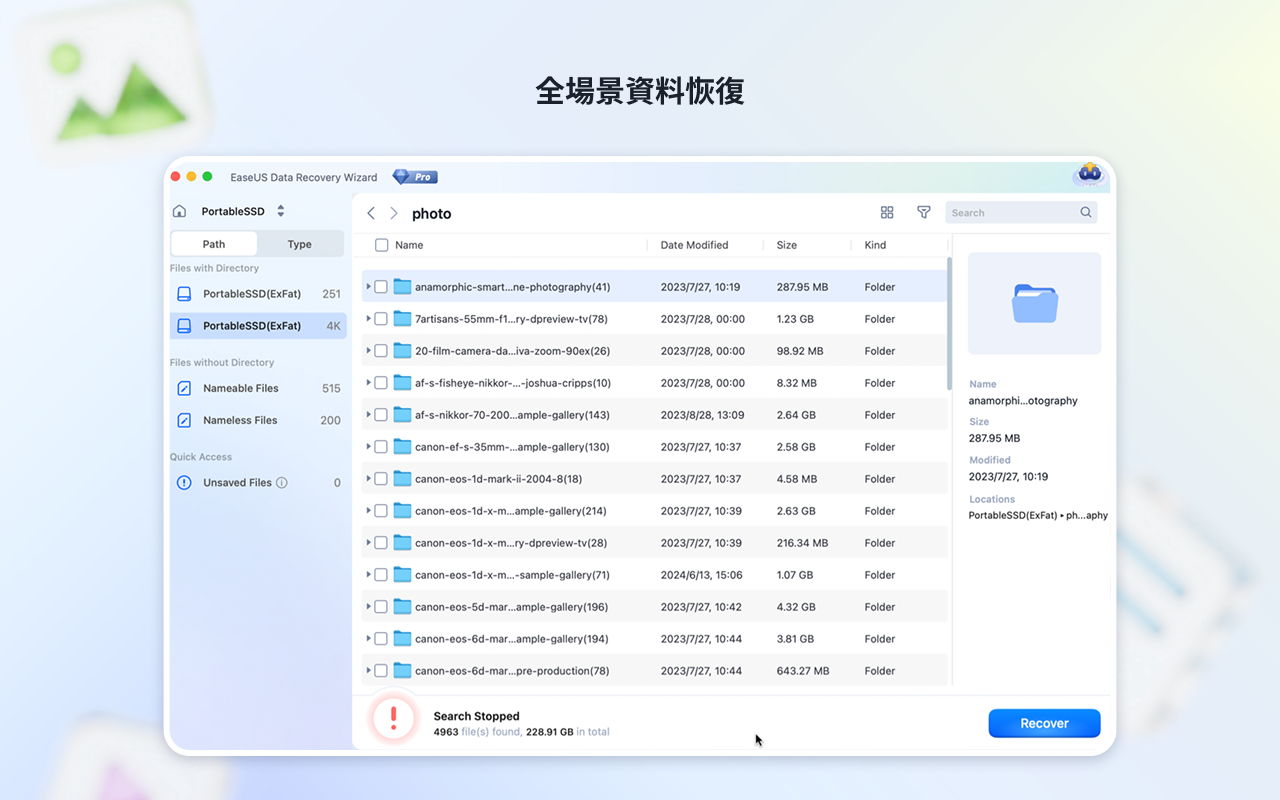Select PortableSSD(ExFat) with 4K files
The width and height of the screenshot is (1280, 800).
tap(258, 326)
